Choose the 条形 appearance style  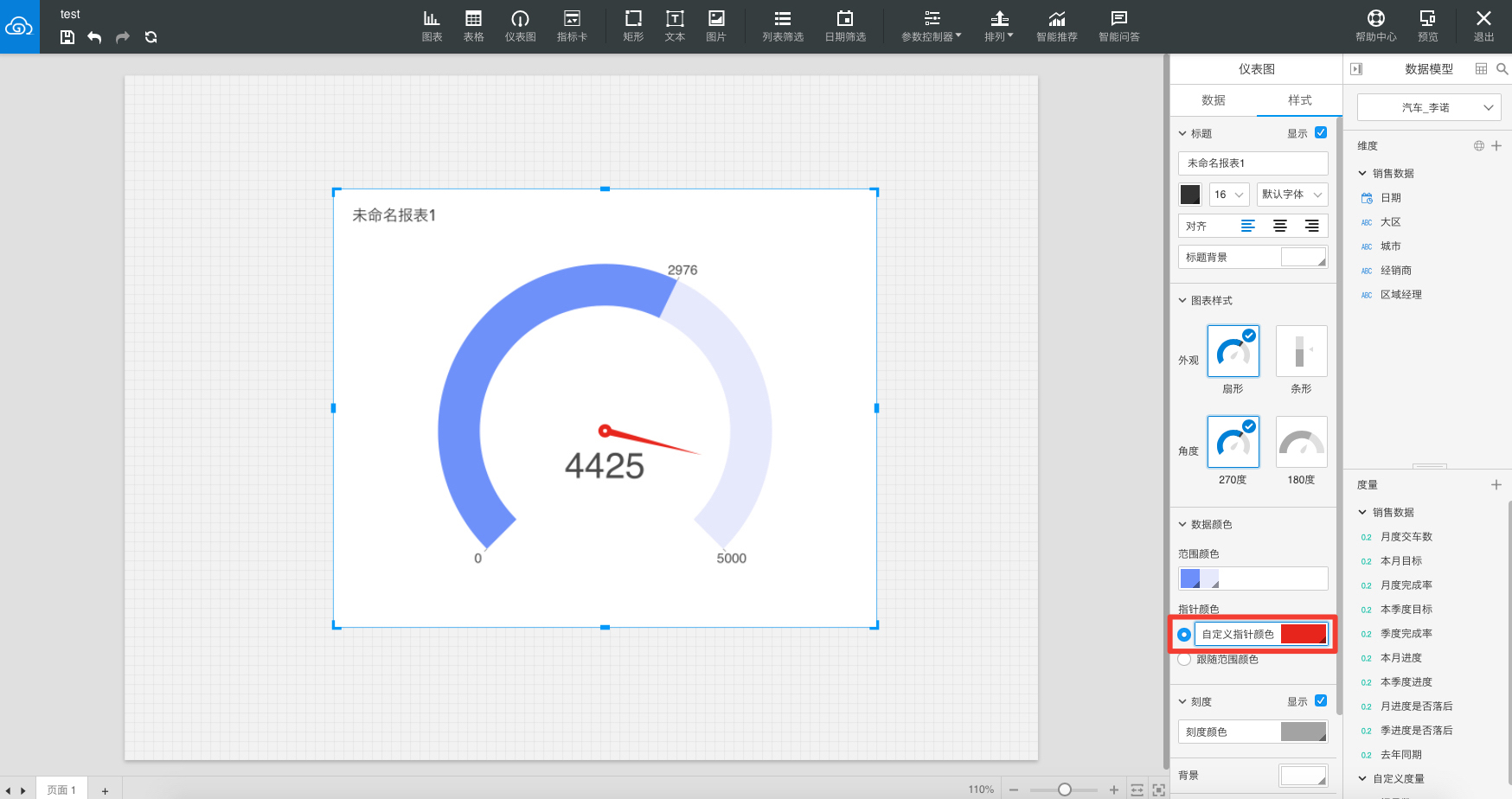click(x=1302, y=351)
